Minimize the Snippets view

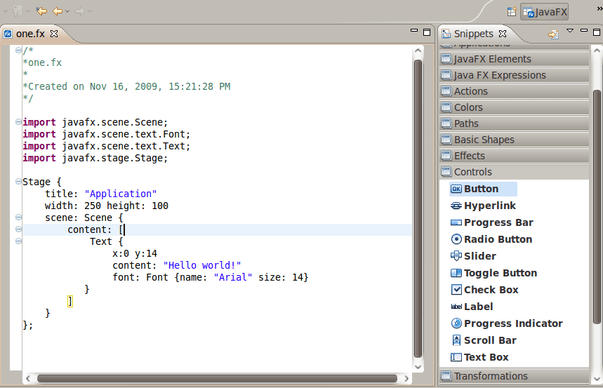584,30
